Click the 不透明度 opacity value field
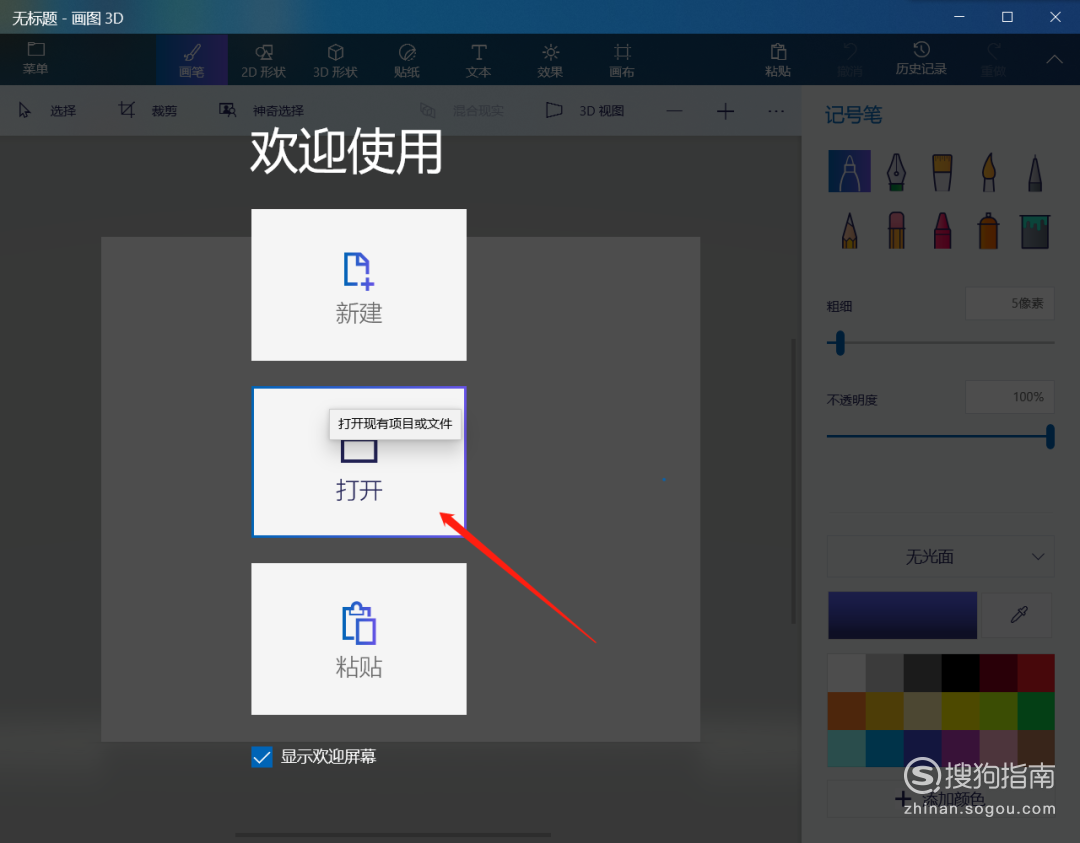Image resolution: width=1080 pixels, height=843 pixels. coord(1010,397)
